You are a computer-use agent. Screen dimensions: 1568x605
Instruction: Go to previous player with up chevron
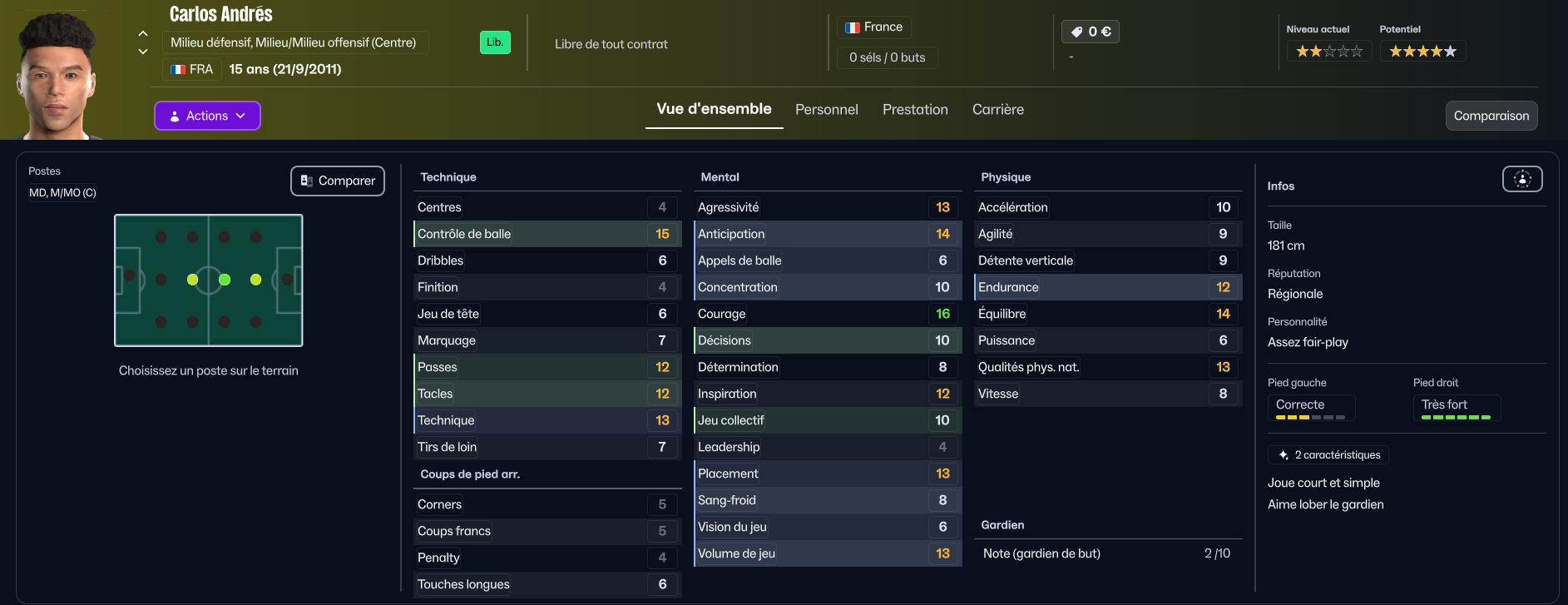pyautogui.click(x=143, y=33)
